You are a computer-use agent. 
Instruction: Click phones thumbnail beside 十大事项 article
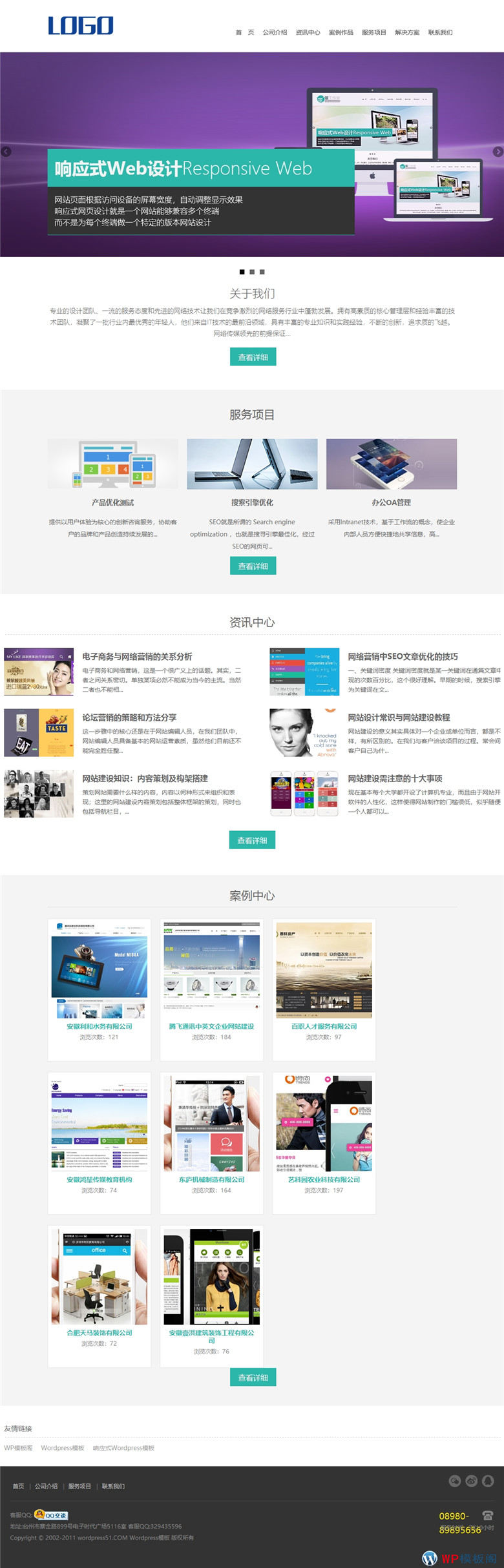[x=304, y=794]
